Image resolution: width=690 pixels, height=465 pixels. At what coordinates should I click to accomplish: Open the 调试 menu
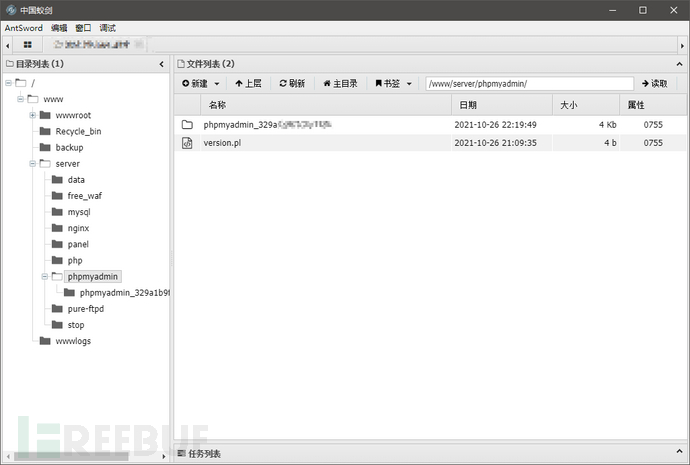point(107,28)
